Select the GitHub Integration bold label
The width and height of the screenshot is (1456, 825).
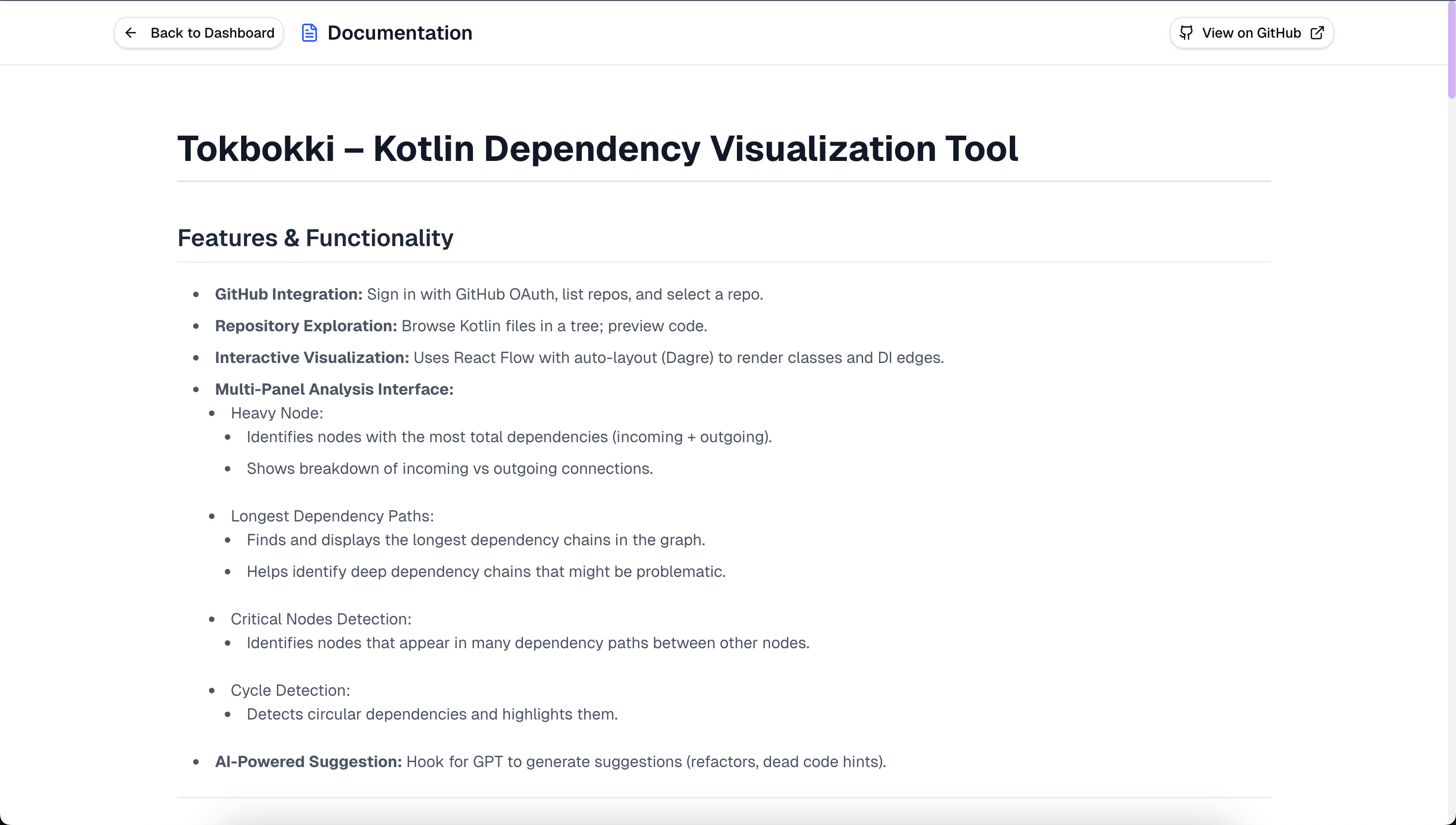pos(288,294)
